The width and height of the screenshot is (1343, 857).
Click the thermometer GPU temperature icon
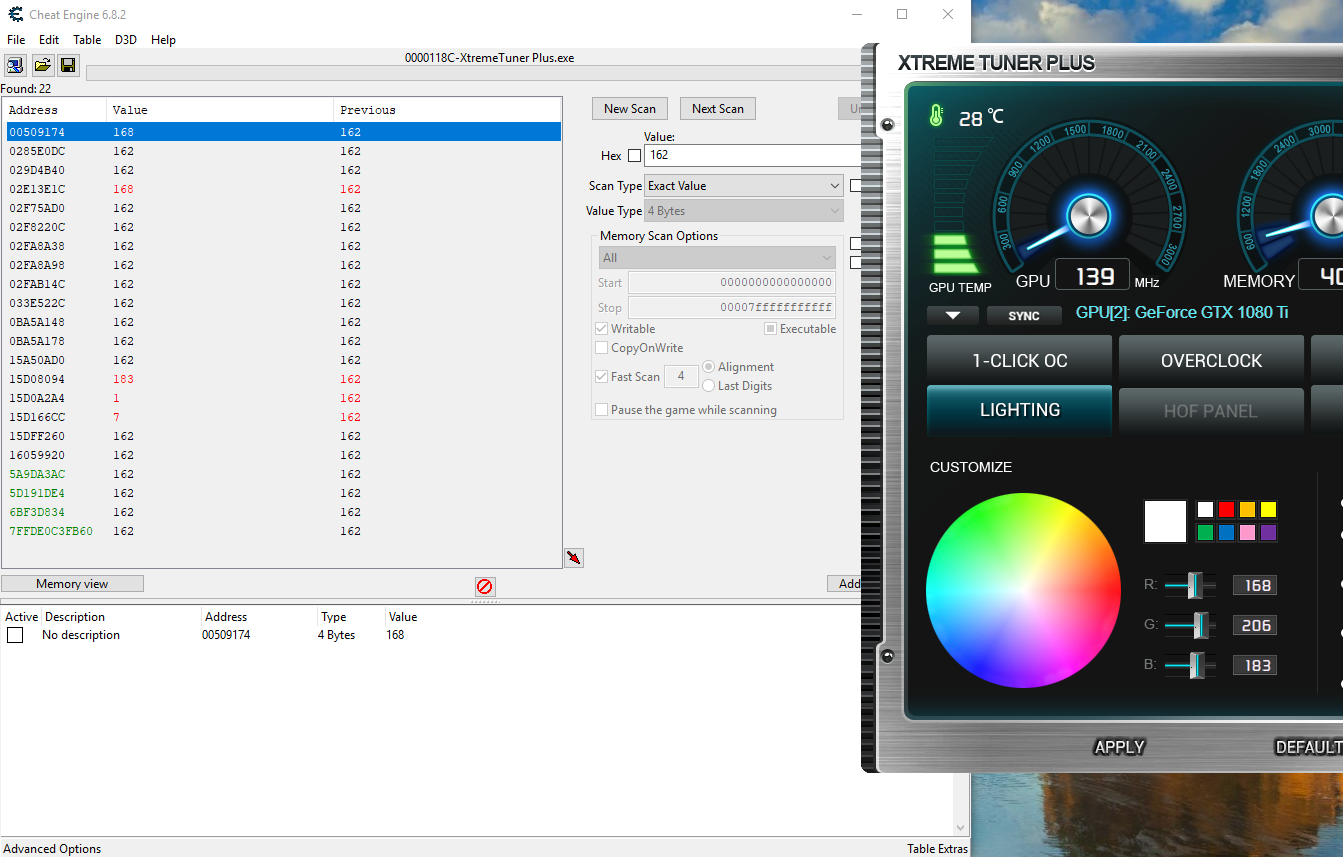[936, 116]
